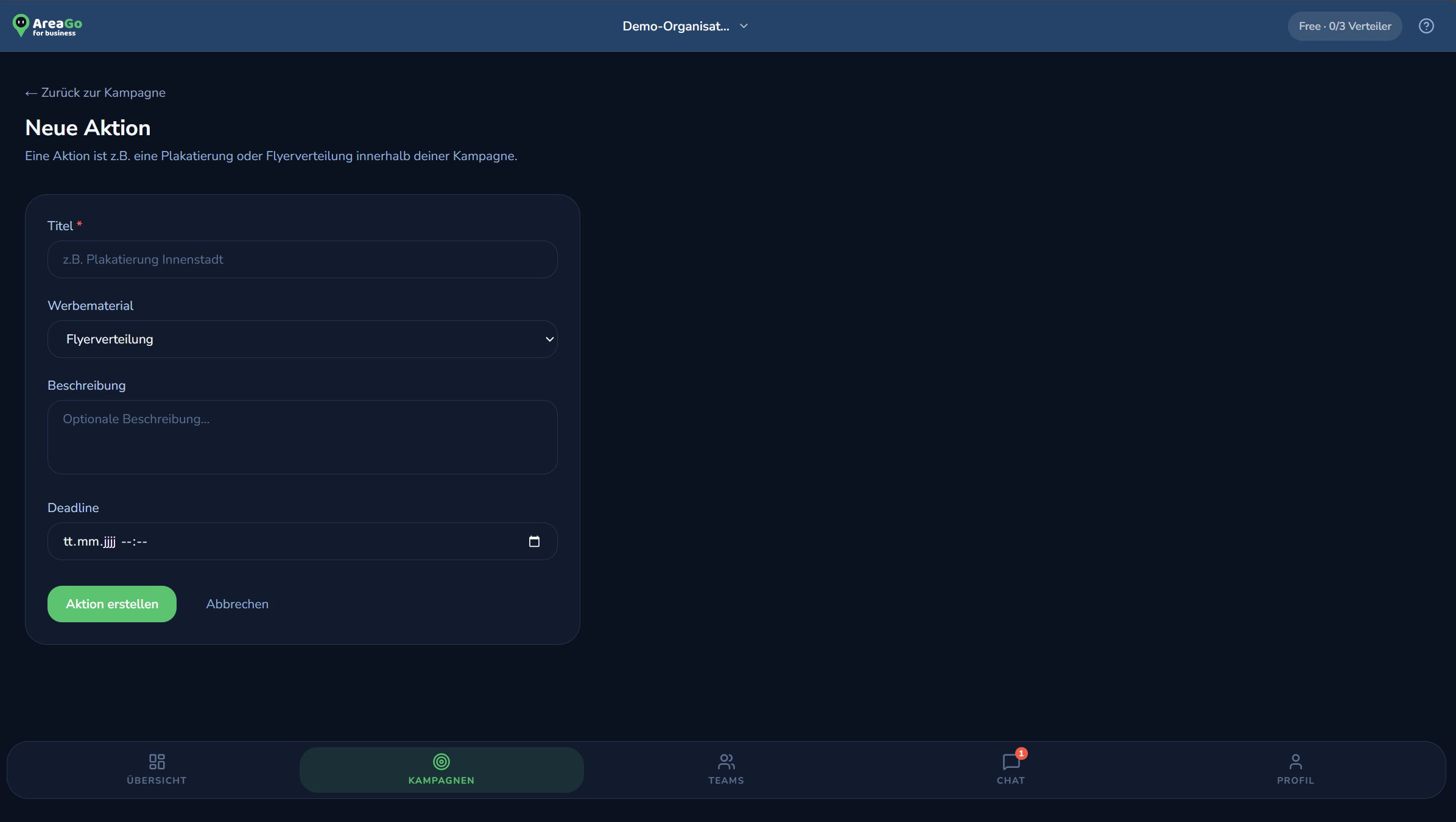
Task: Click the Werbematerial label
Action: point(91,306)
